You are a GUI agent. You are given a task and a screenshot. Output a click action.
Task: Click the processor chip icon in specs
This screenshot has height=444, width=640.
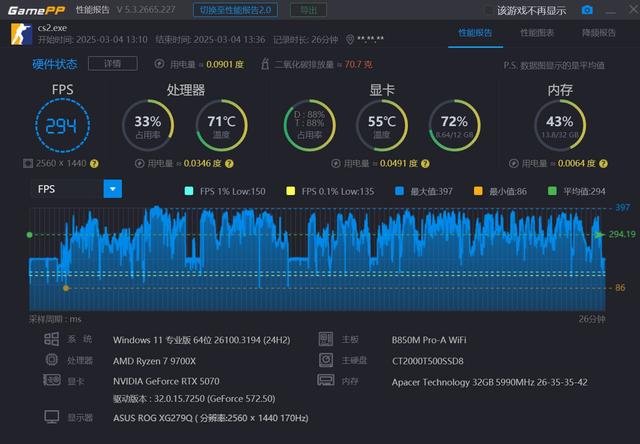click(x=52, y=360)
